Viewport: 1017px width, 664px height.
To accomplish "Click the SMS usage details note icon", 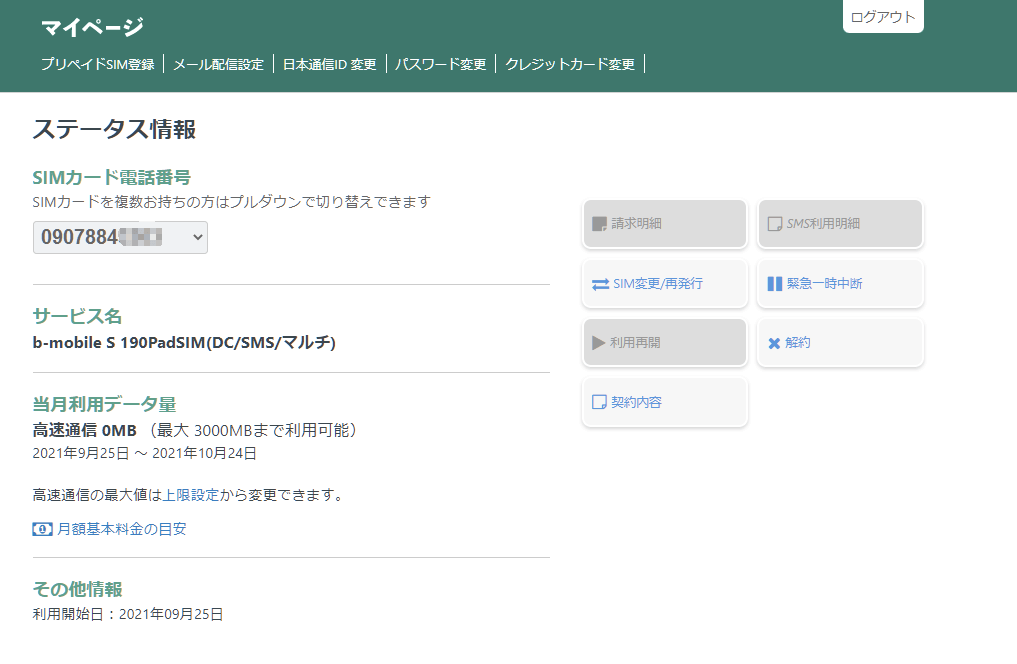I will [x=774, y=224].
